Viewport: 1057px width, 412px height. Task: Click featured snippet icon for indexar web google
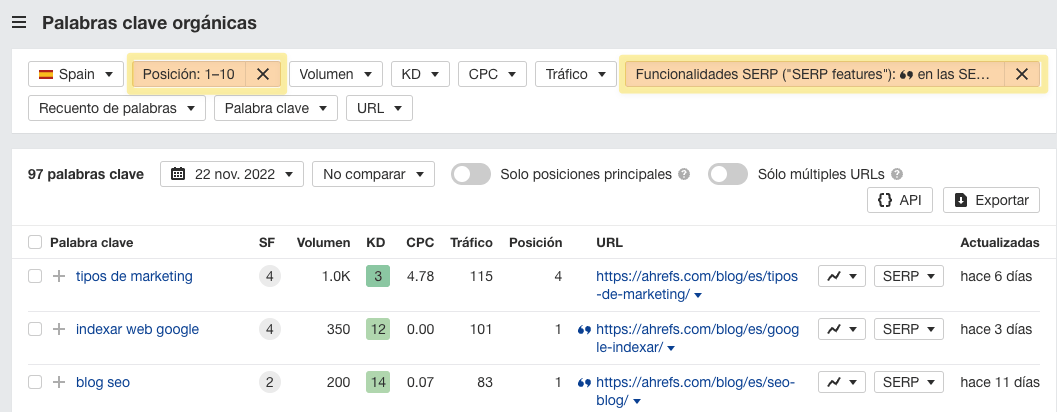click(x=584, y=330)
